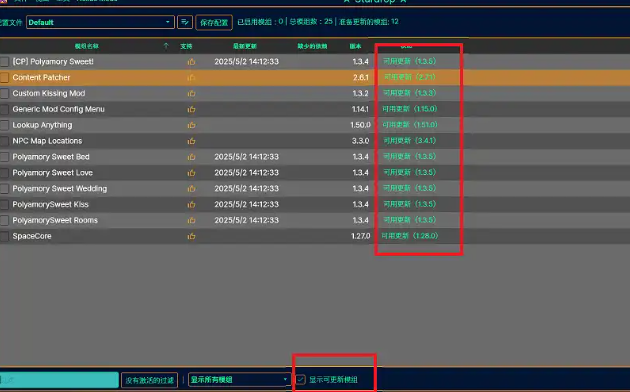The image size is (630, 392).
Task: Sort by the 最新更新 column header
Action: (245, 46)
